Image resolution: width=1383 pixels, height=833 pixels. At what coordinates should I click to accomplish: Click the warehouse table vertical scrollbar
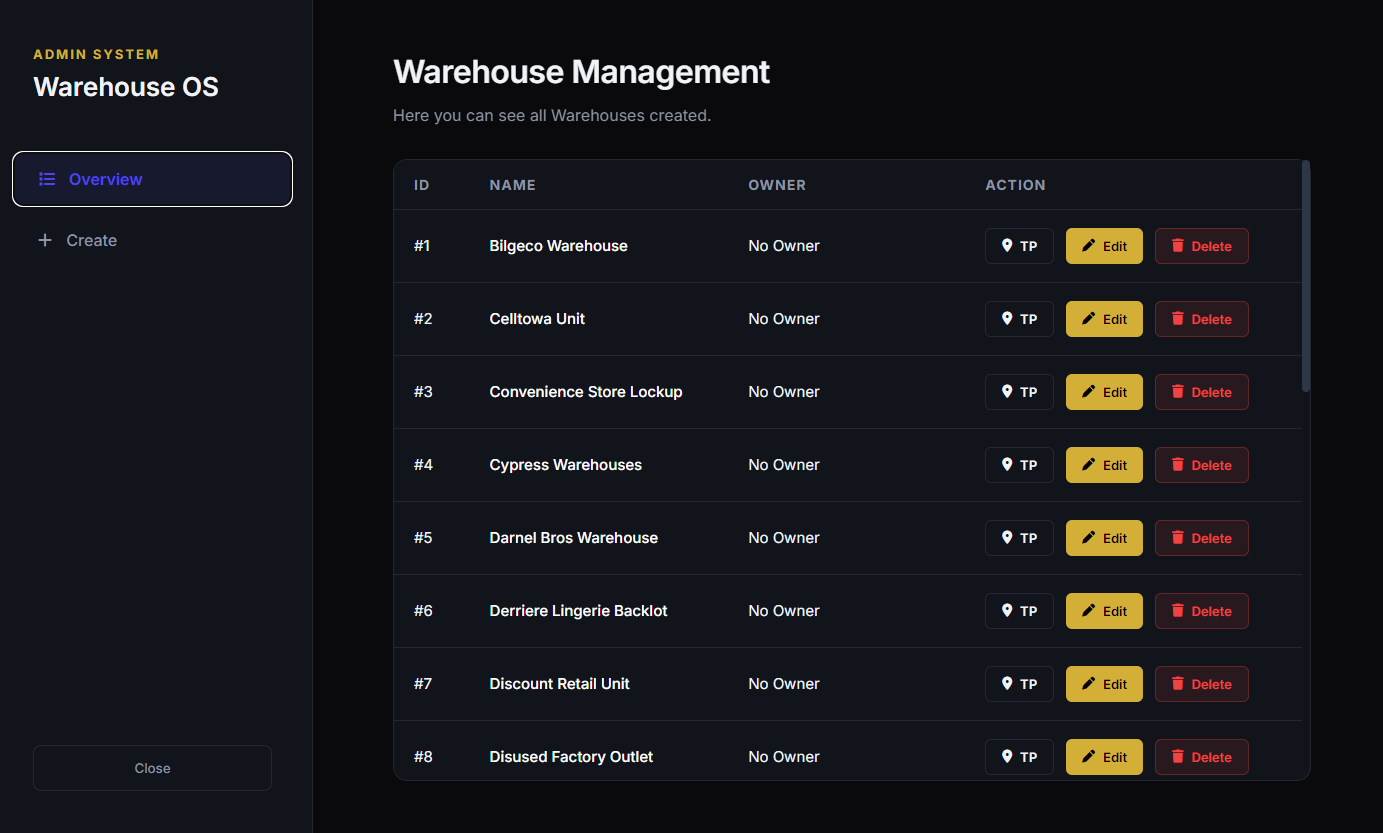[1306, 276]
